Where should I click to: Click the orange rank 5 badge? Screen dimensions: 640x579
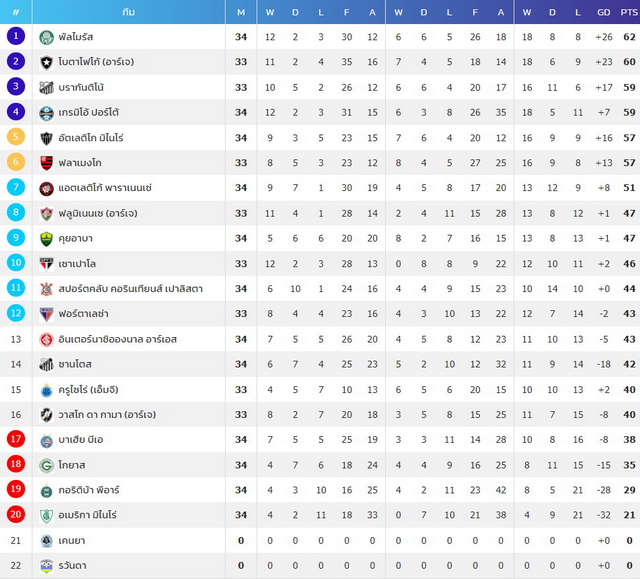pyautogui.click(x=16, y=136)
